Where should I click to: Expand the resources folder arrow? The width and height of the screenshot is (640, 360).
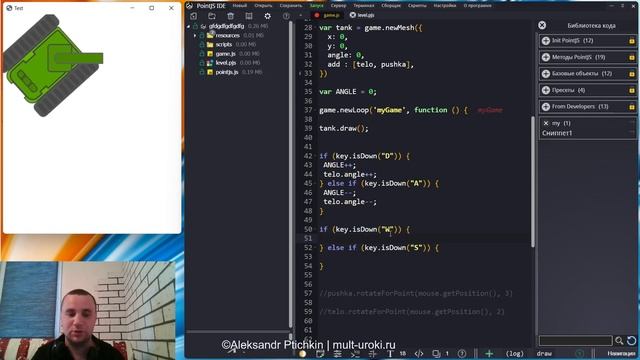195,36
